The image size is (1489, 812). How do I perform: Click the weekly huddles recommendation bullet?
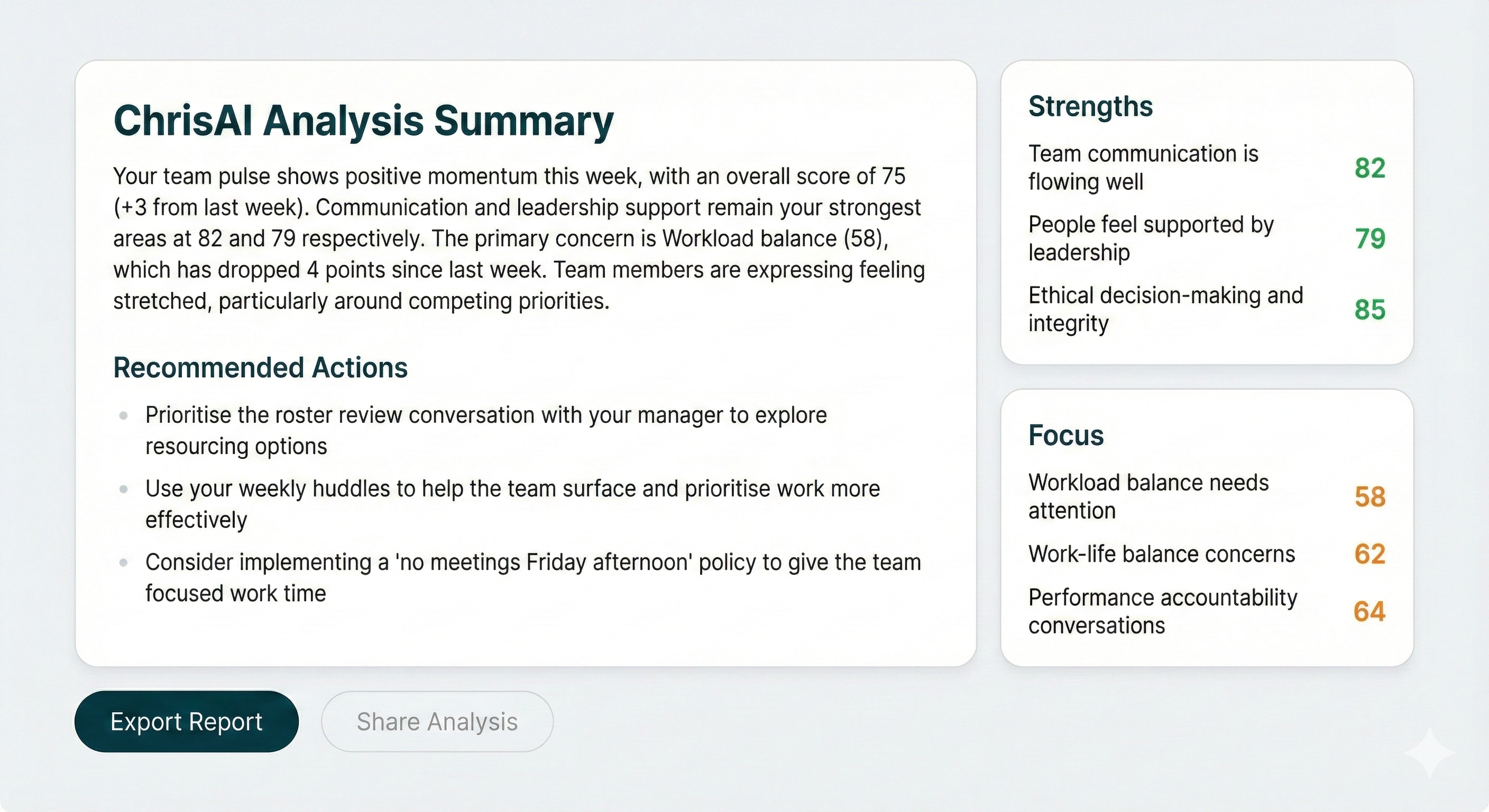point(512,504)
